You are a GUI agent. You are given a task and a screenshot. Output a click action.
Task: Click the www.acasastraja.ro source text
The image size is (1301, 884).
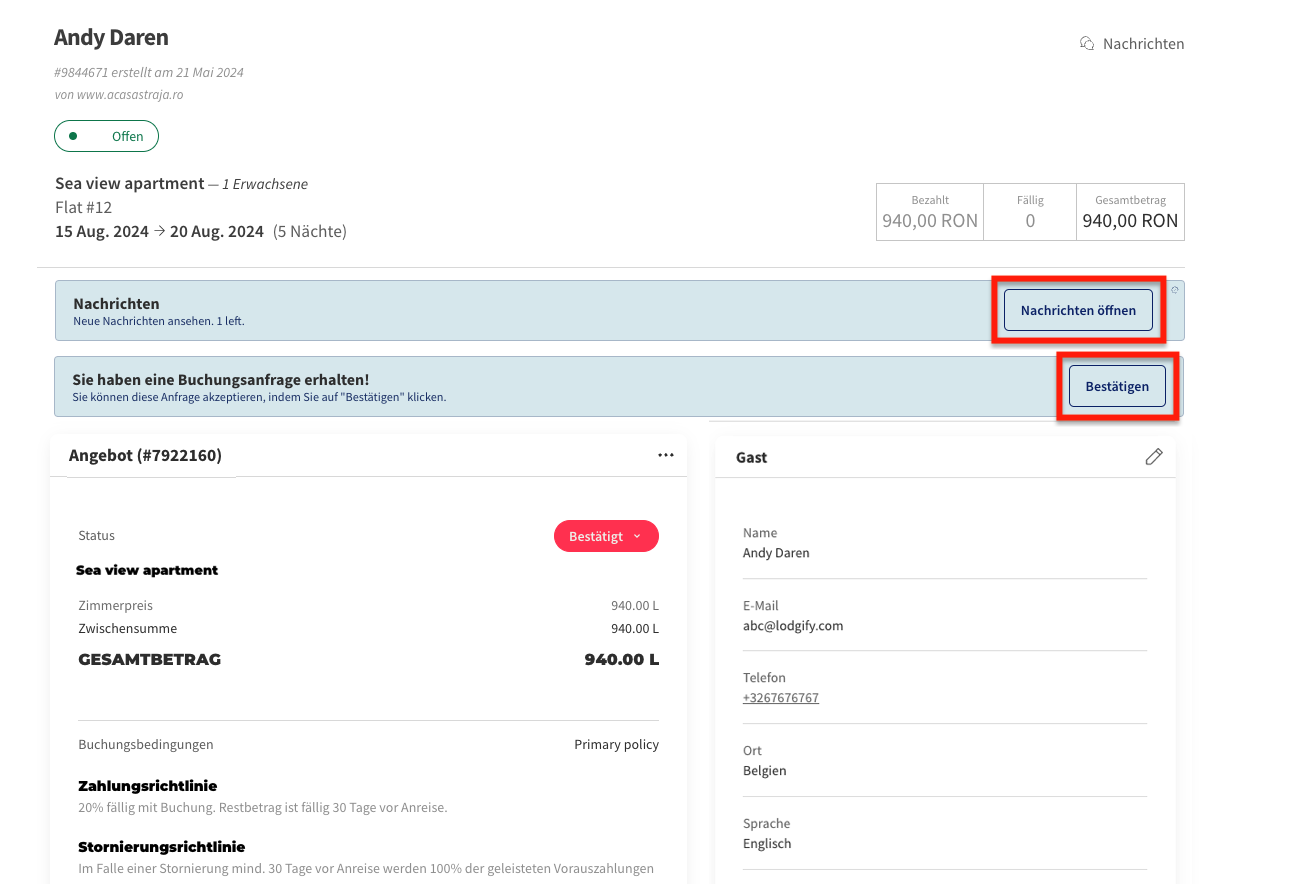[130, 95]
